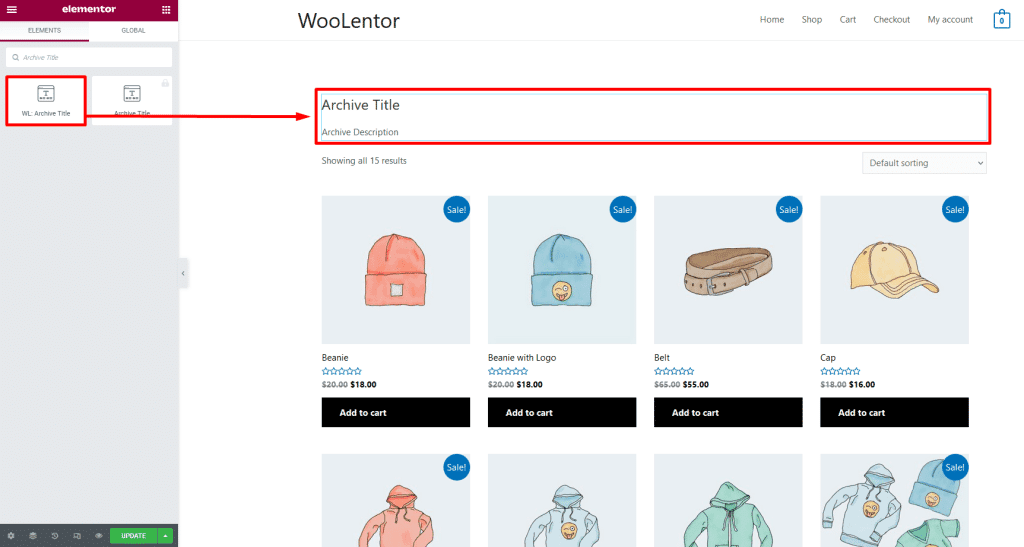Select the WL: Archive Title widget
This screenshot has height=547, width=1024.
coord(46,100)
